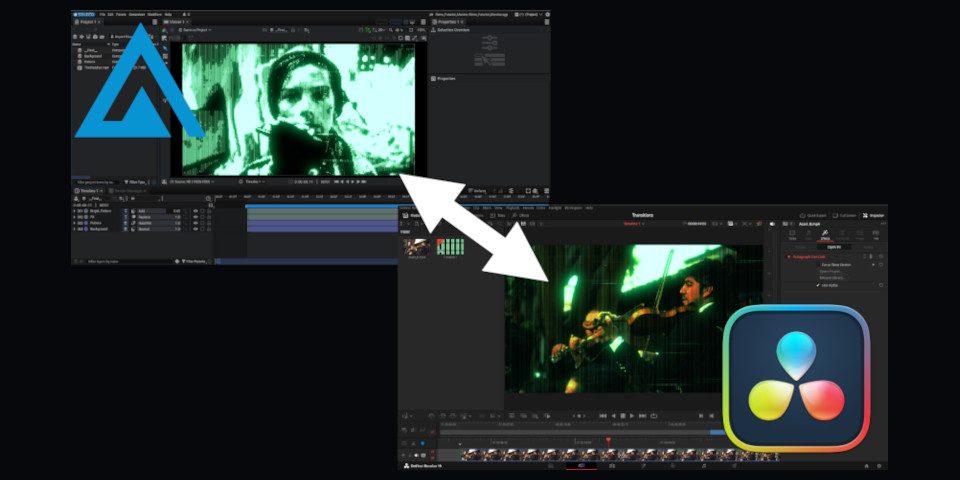The width and height of the screenshot is (960, 480).
Task: Jump to first frame in Resolve transport
Action: tap(603, 415)
